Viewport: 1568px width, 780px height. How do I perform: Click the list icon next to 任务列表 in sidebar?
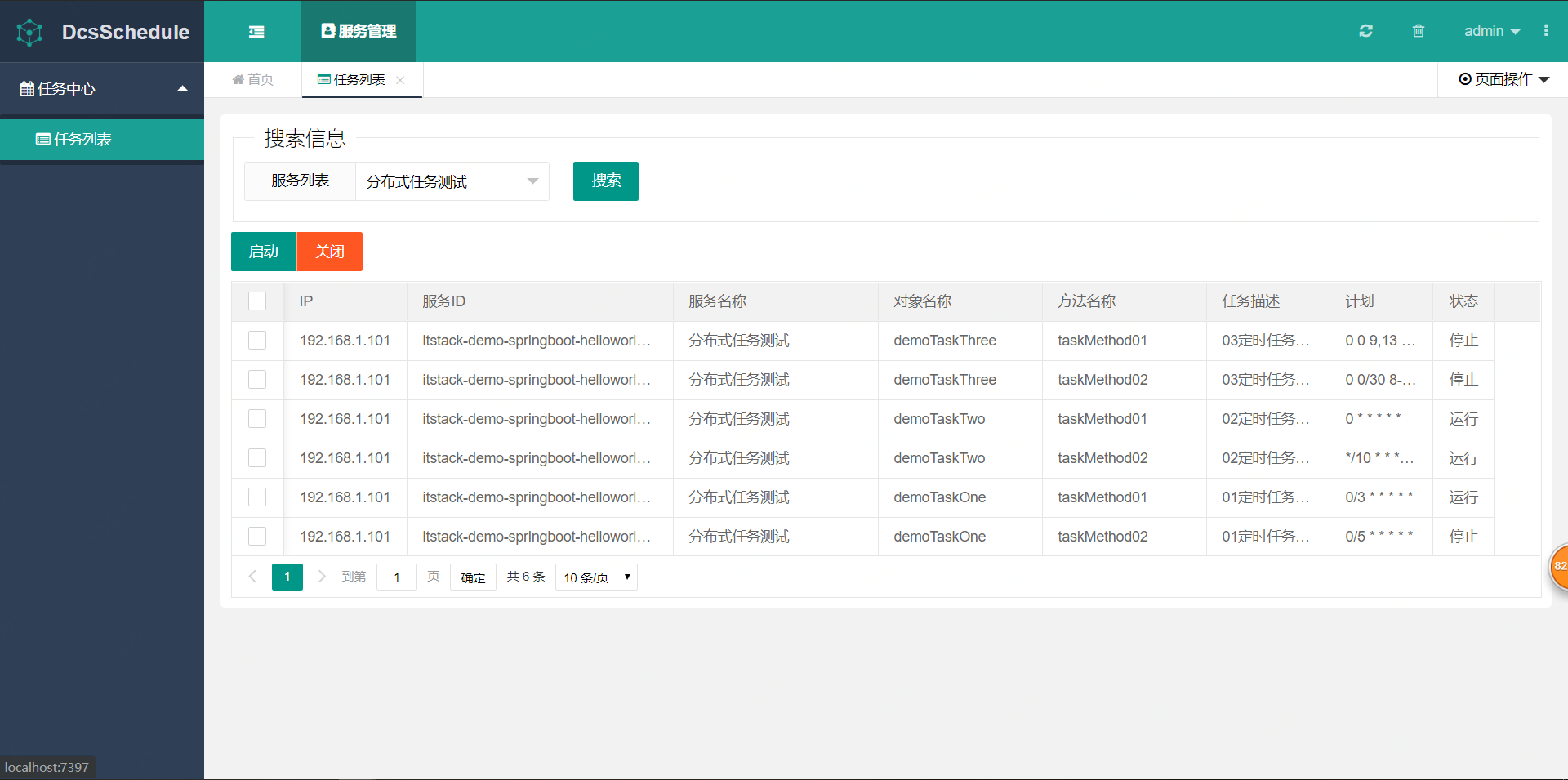42,139
